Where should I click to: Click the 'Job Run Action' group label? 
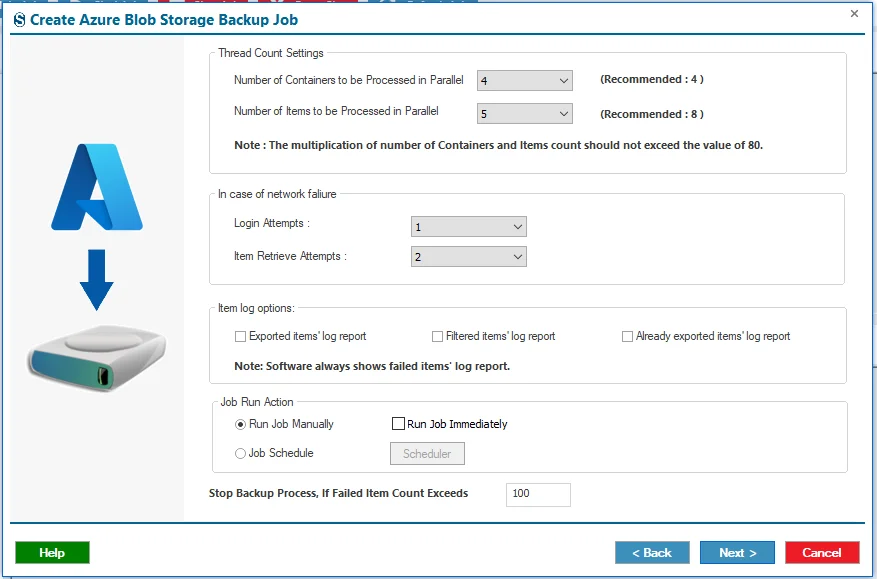coord(257,402)
